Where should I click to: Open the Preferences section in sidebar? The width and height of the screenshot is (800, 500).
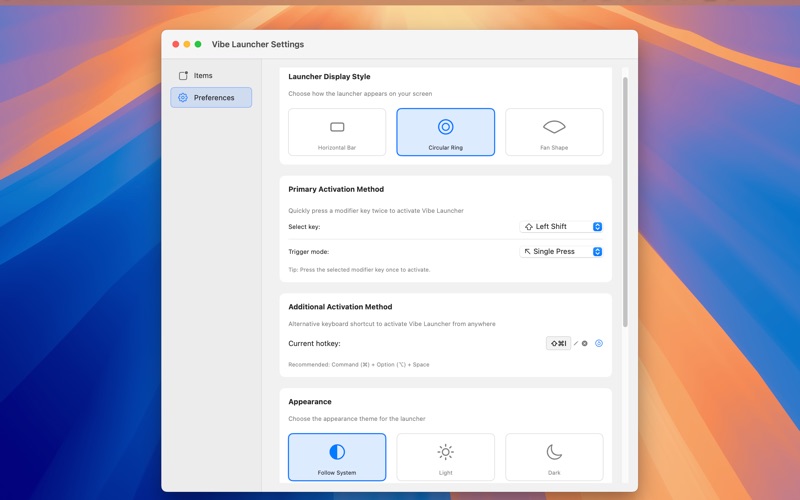211,97
